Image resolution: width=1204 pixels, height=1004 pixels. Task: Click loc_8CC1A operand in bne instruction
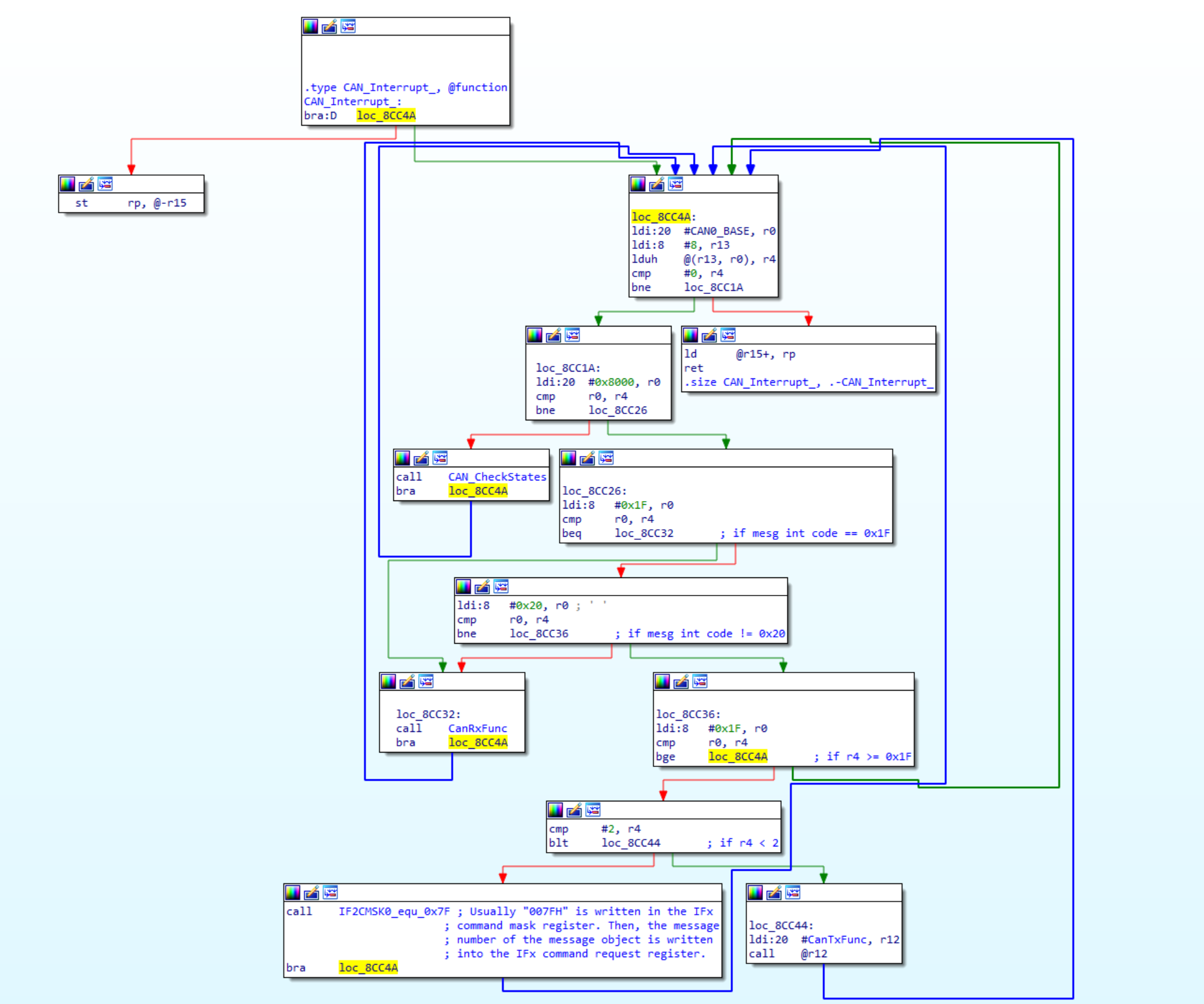713,287
